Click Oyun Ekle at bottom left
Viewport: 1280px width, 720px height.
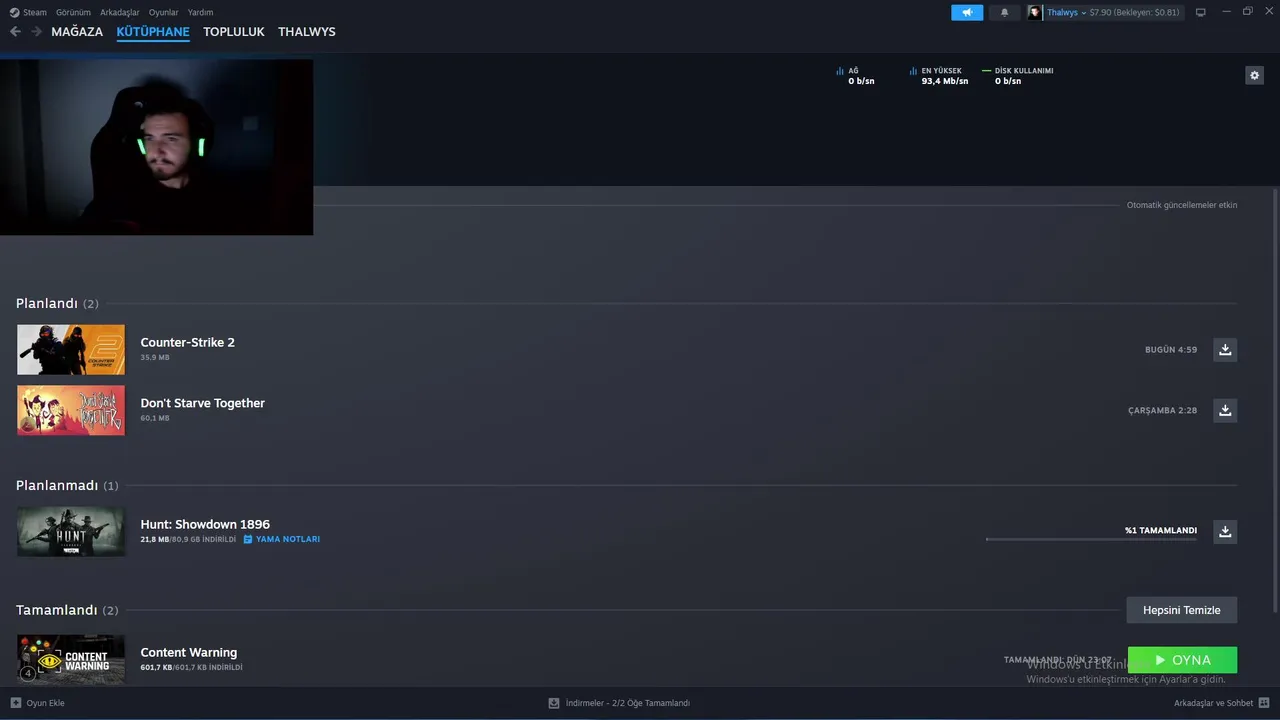coord(45,703)
